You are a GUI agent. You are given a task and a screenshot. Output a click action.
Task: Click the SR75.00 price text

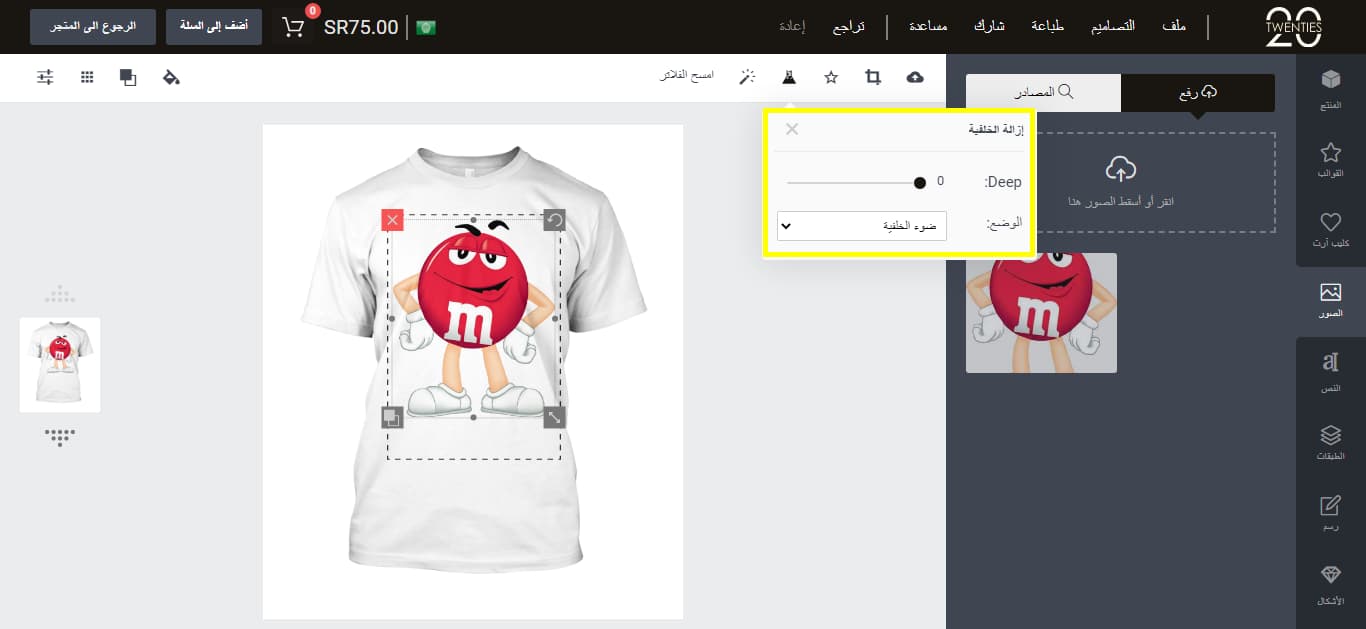point(361,27)
